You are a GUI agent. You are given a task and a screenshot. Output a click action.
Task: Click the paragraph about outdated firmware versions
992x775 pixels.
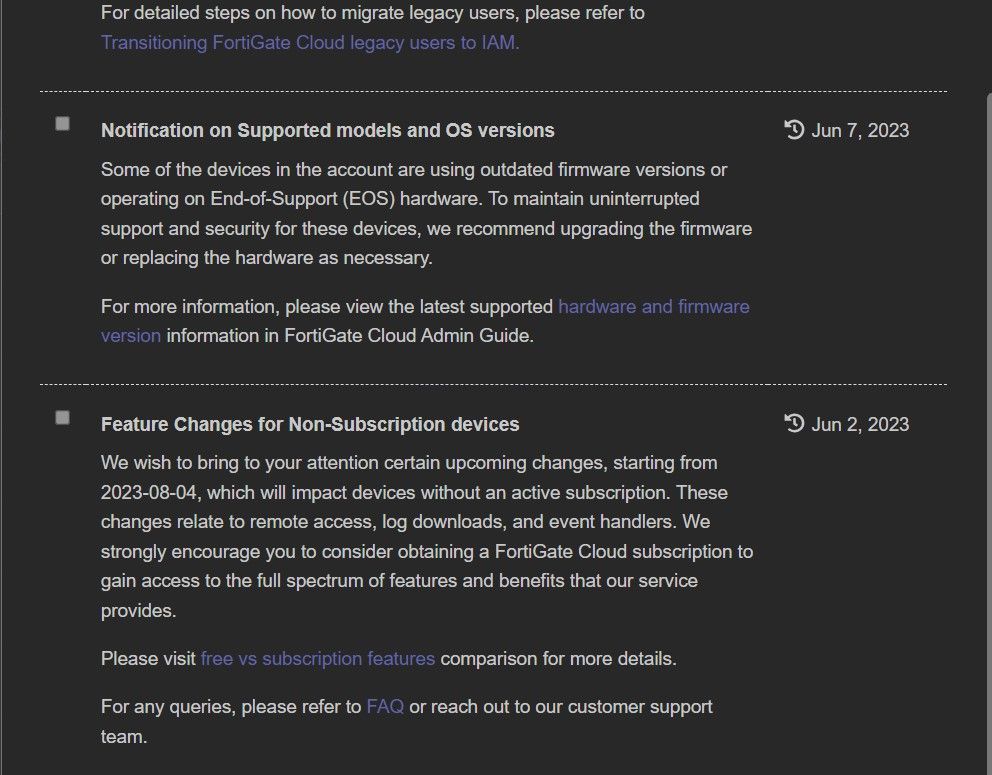(426, 214)
